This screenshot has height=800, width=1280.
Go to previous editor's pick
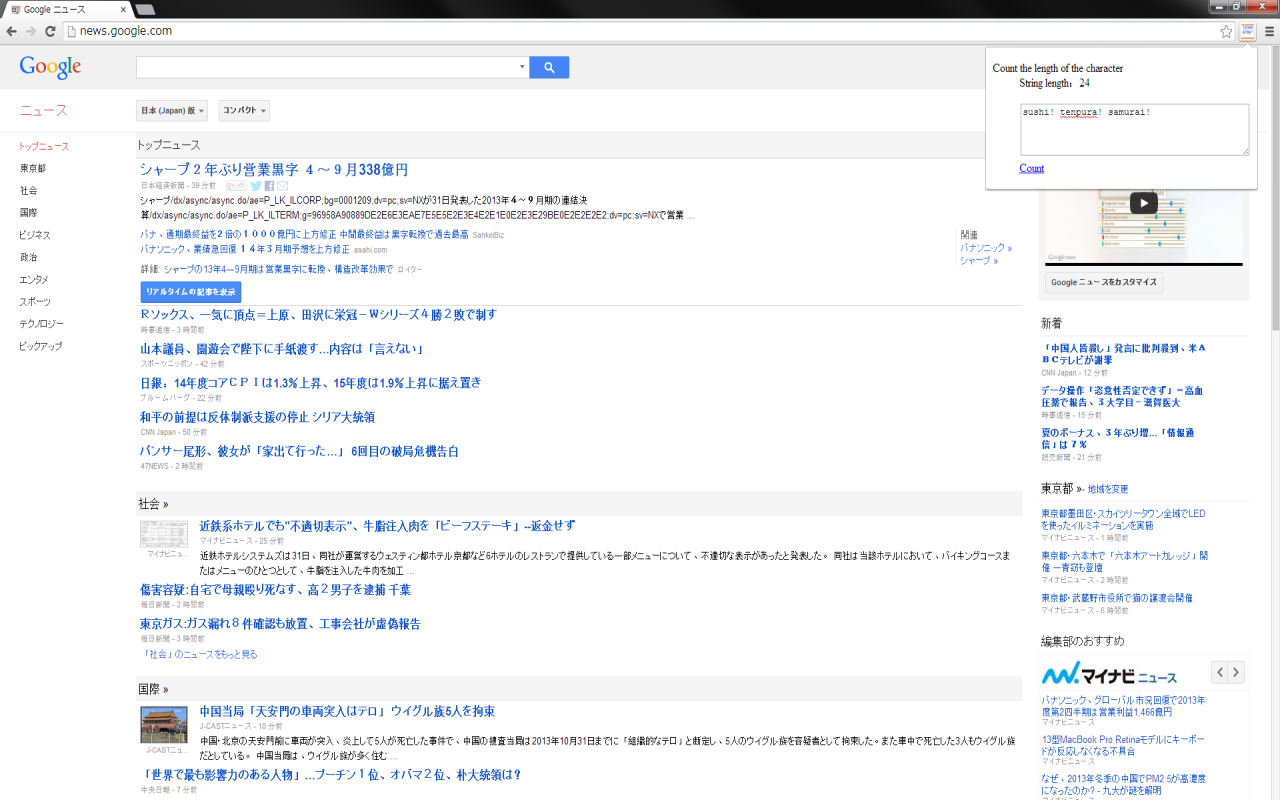pyautogui.click(x=1220, y=672)
